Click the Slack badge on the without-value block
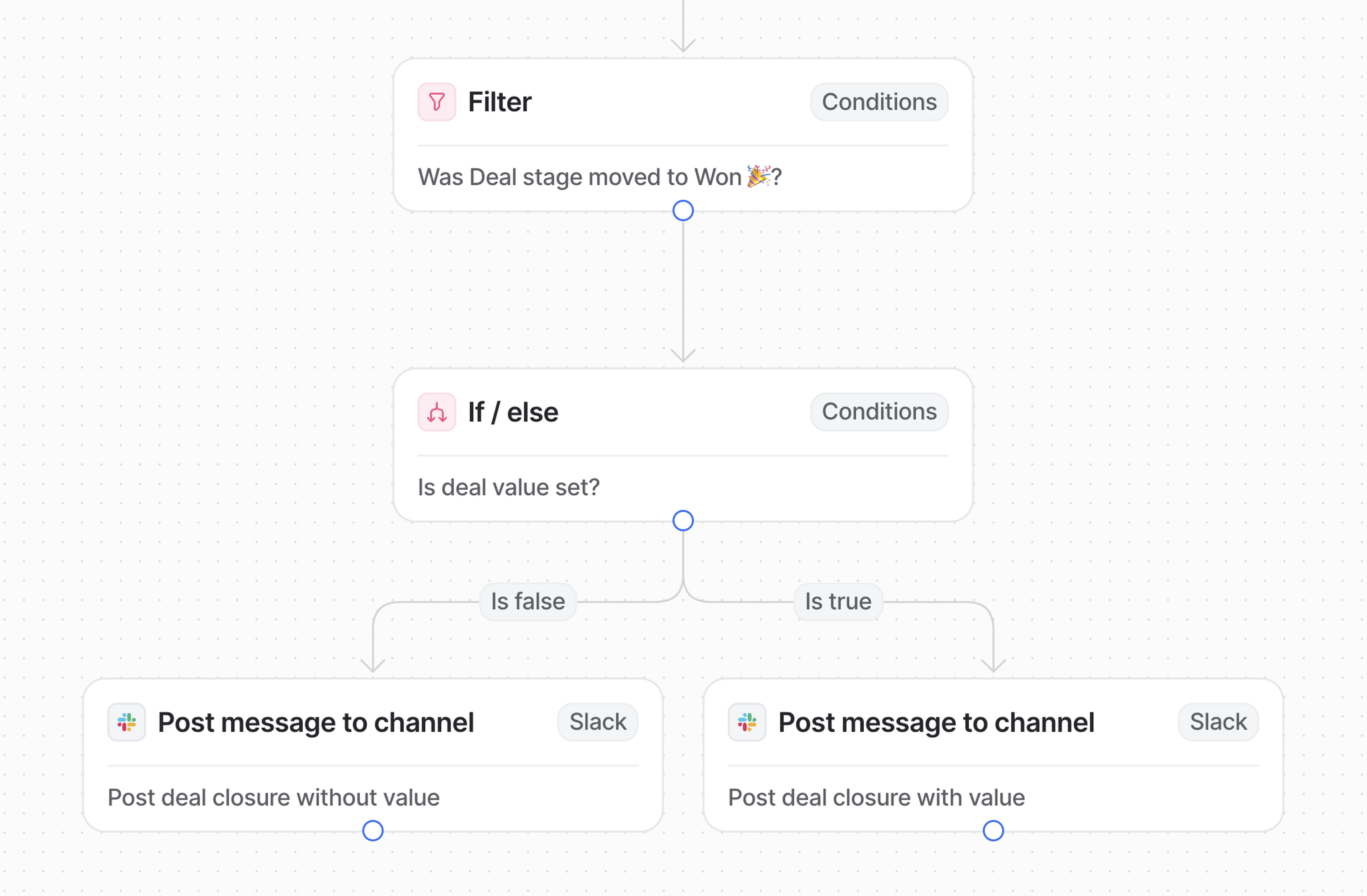 [x=597, y=722]
